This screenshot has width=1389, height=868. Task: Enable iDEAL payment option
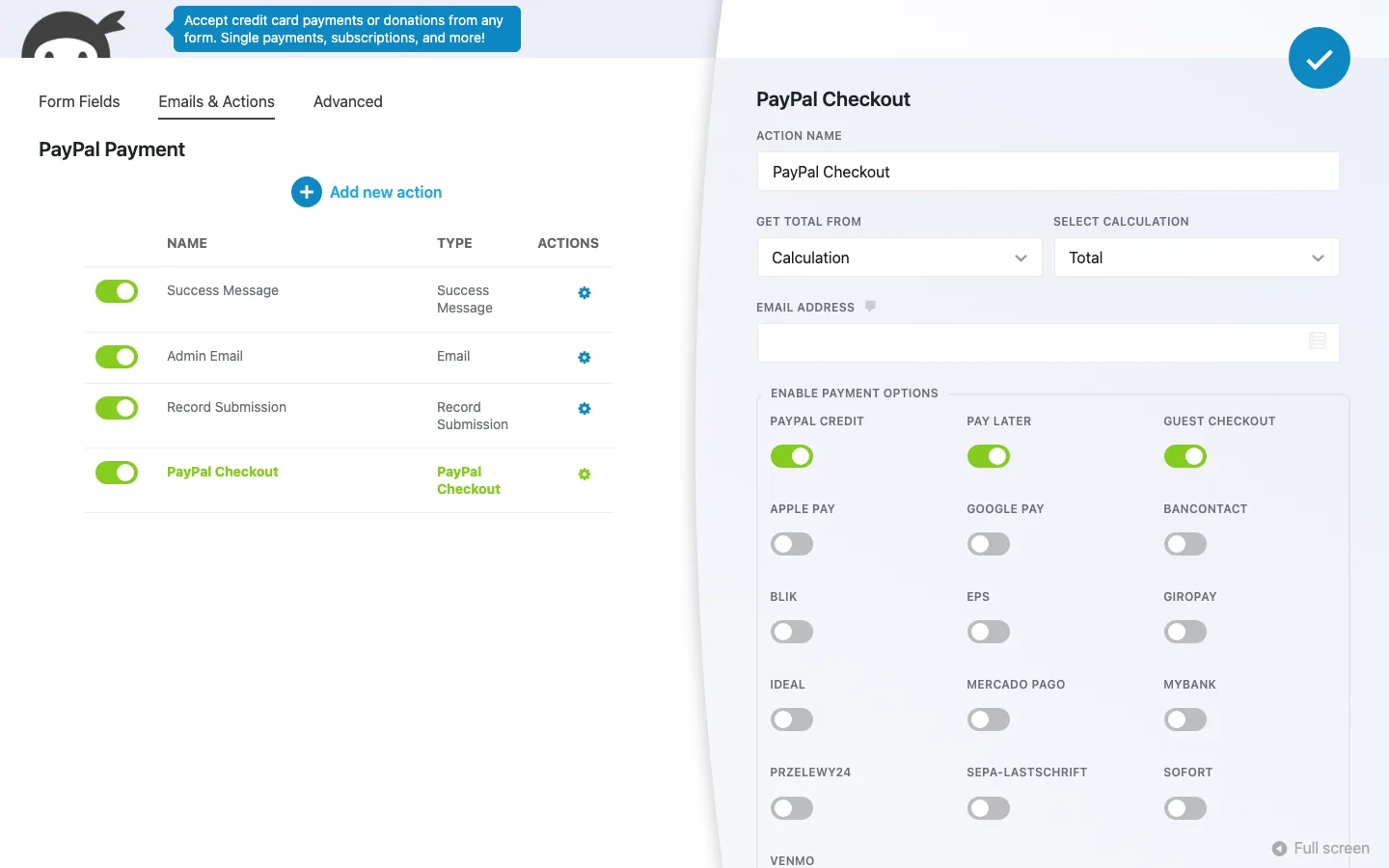pos(792,719)
